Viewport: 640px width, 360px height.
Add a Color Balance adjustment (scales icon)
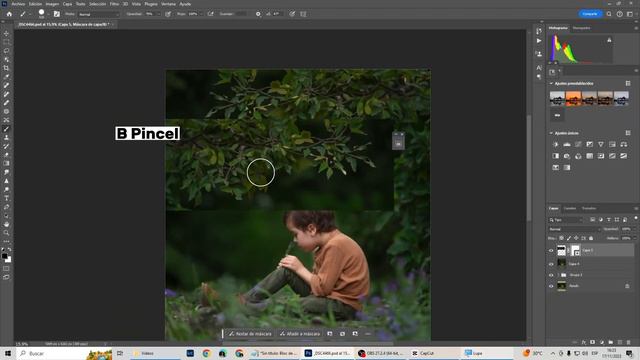pos(624,144)
